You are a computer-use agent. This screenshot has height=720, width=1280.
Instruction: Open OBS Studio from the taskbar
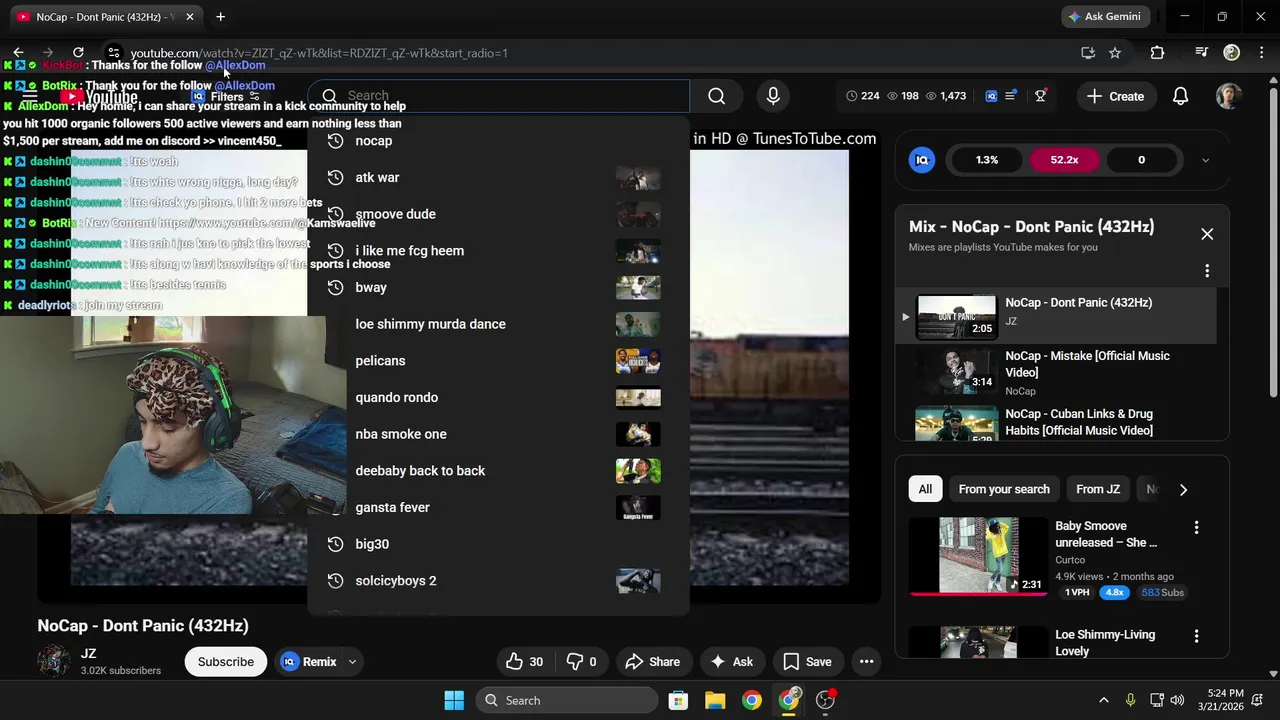[826, 700]
